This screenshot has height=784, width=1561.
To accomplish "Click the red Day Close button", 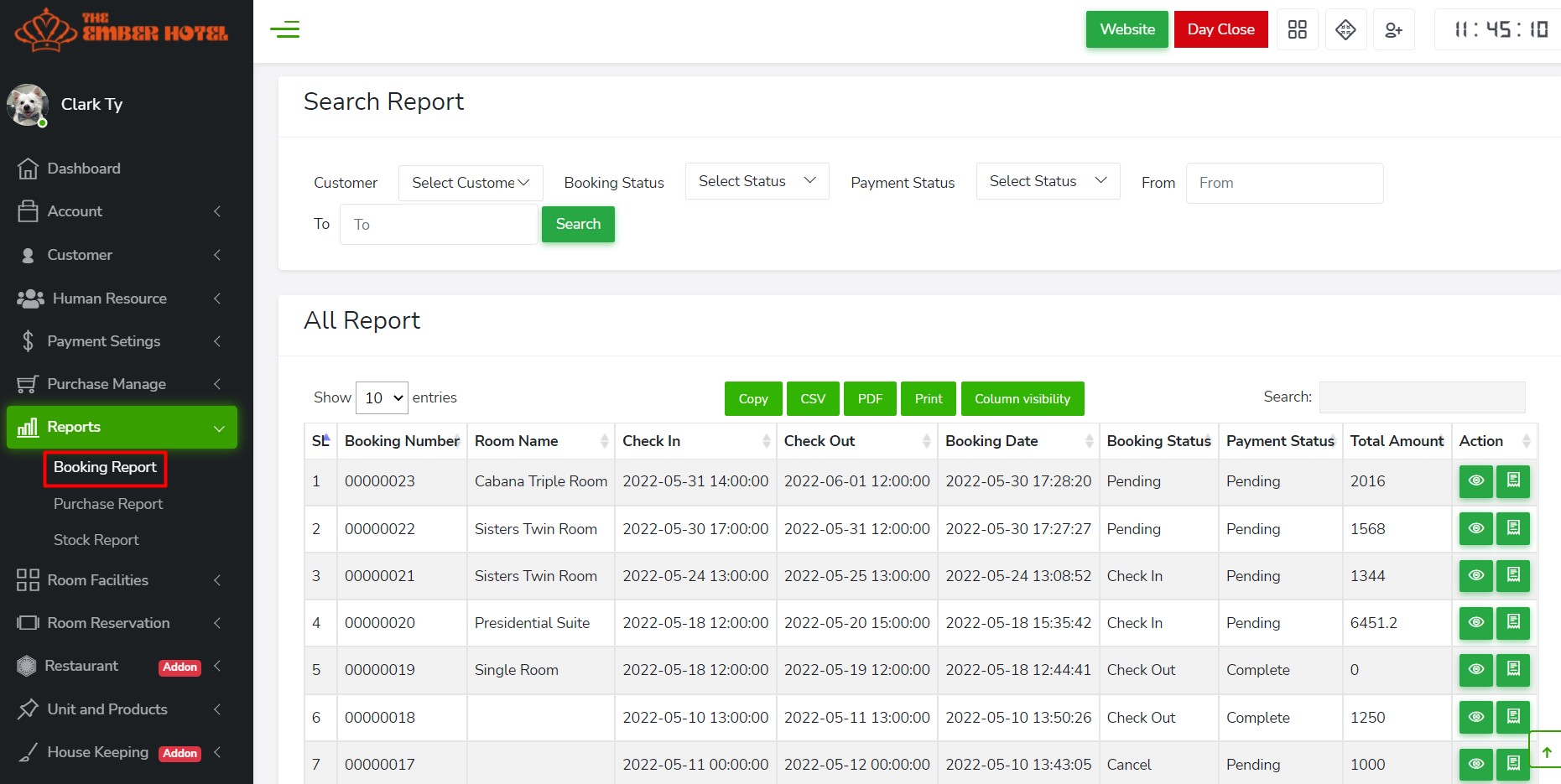I will (1220, 29).
